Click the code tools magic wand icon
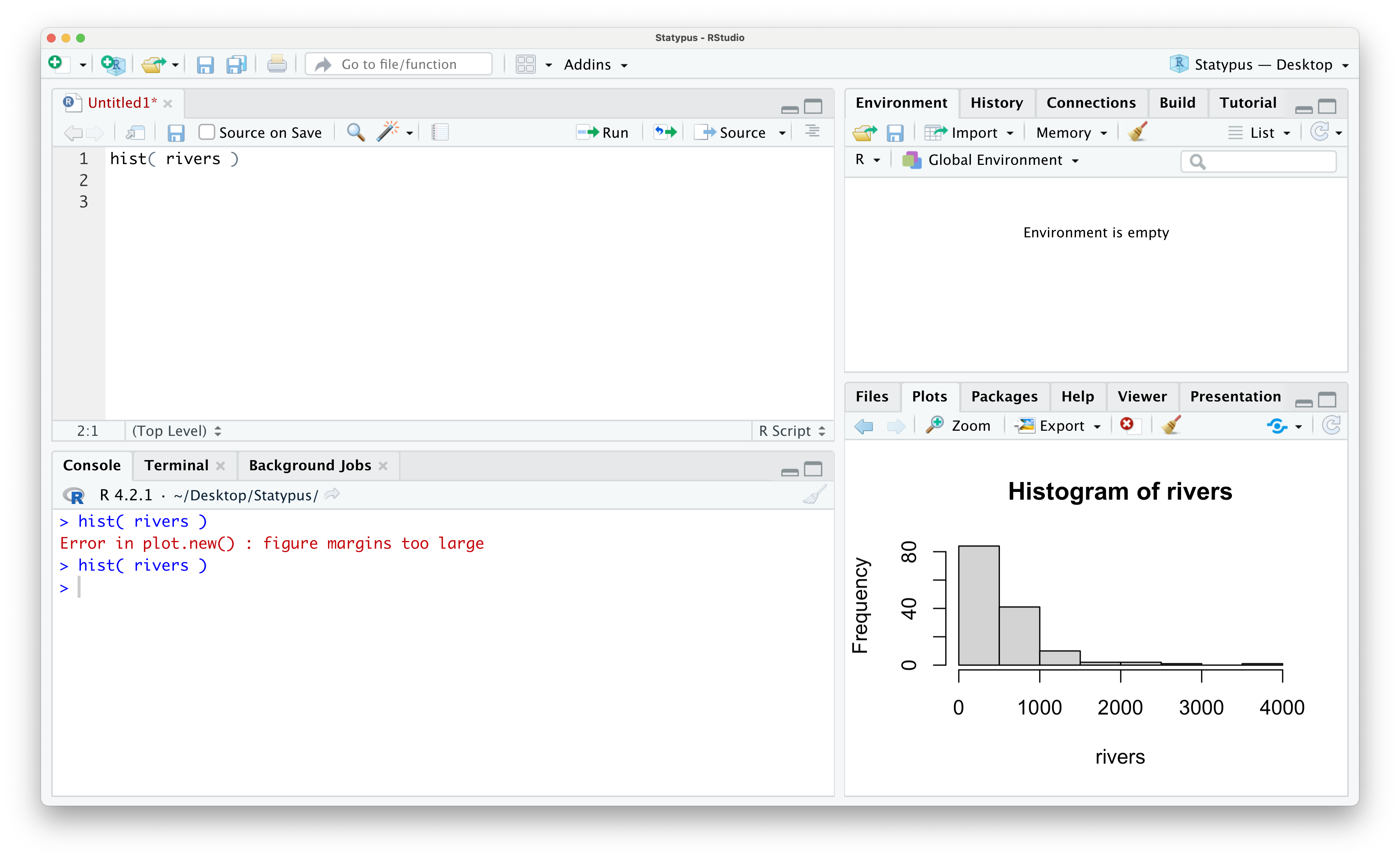Image resolution: width=1400 pixels, height=860 pixels. [388, 132]
